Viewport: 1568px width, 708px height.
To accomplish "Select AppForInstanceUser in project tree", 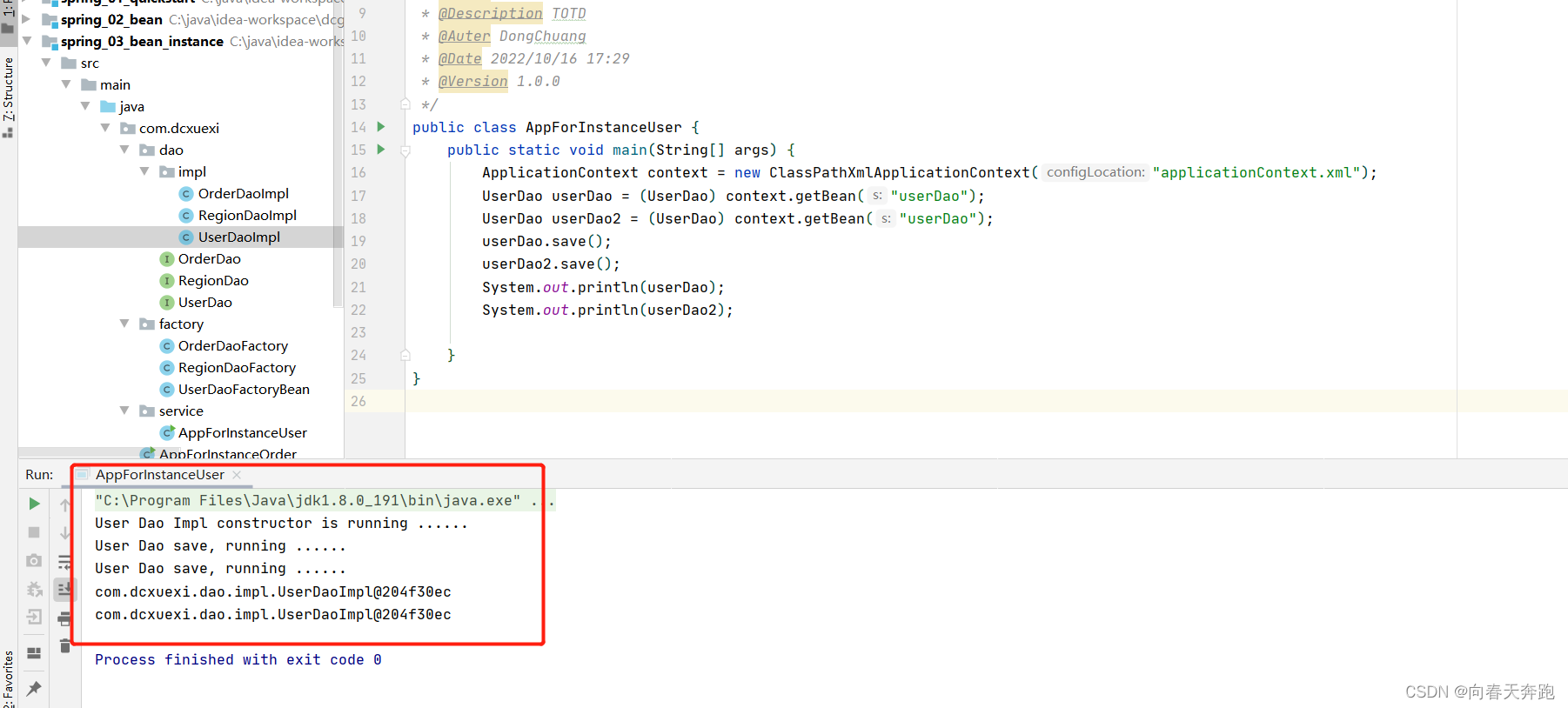I will point(242,432).
